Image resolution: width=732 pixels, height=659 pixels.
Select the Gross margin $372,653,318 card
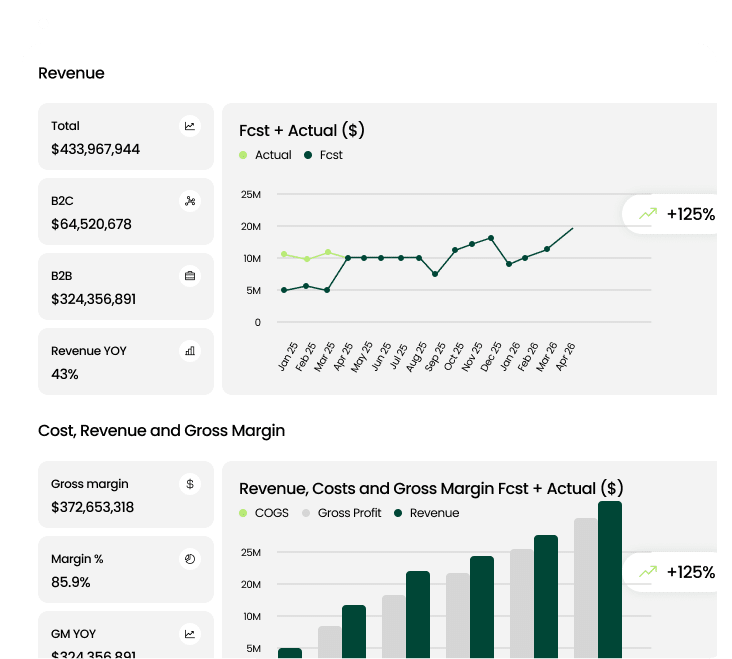pyautogui.click(x=126, y=495)
